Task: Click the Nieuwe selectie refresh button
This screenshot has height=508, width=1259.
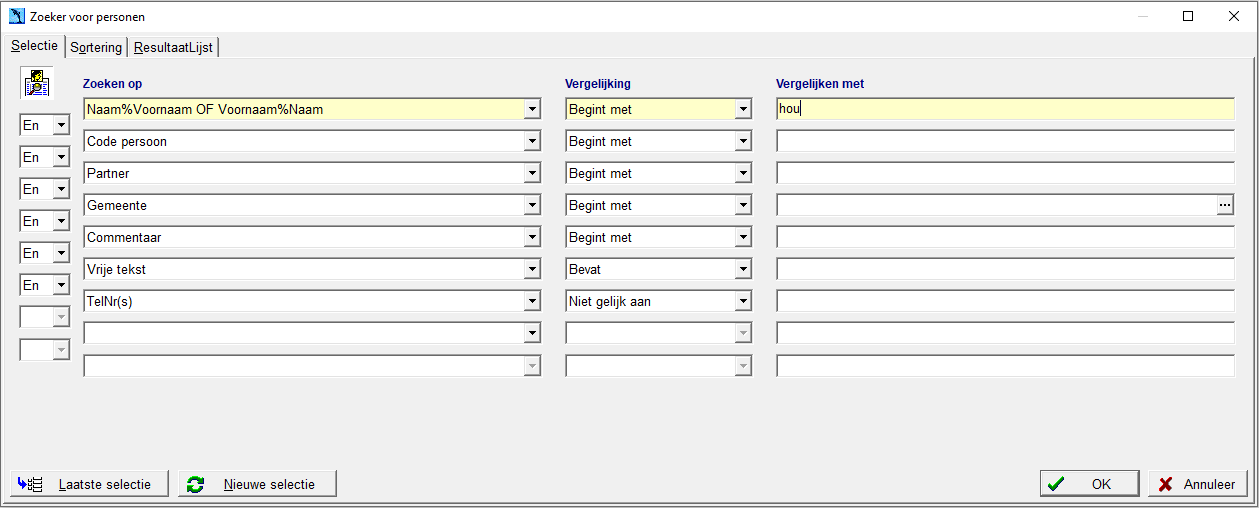Action: click(257, 484)
